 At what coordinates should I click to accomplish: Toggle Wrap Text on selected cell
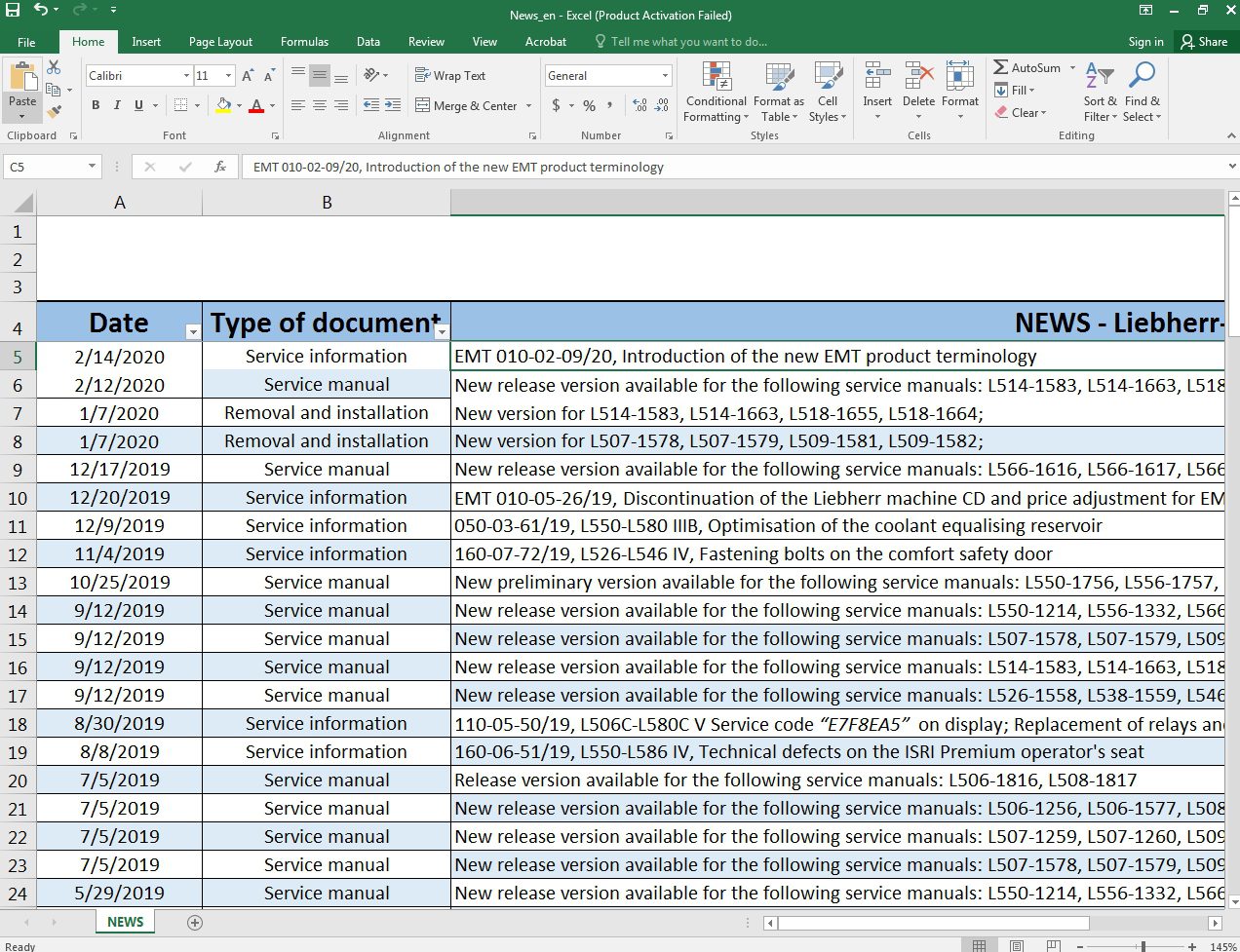(450, 75)
